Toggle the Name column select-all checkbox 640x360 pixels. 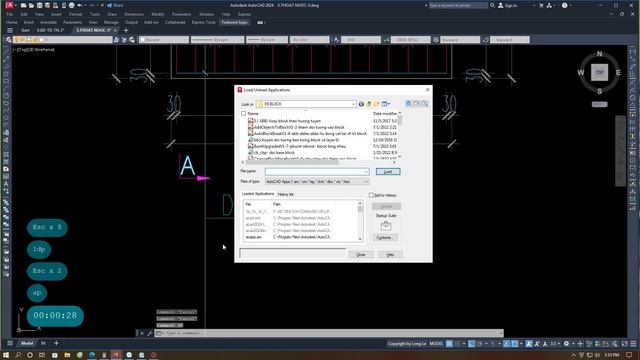coord(244,113)
